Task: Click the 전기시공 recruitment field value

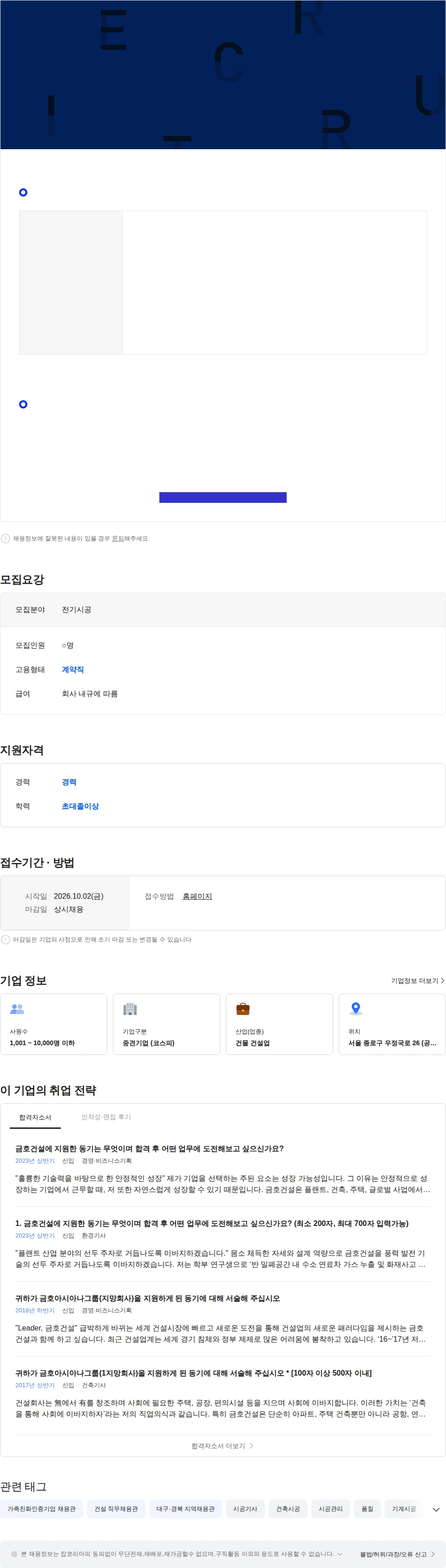Action: tap(76, 610)
